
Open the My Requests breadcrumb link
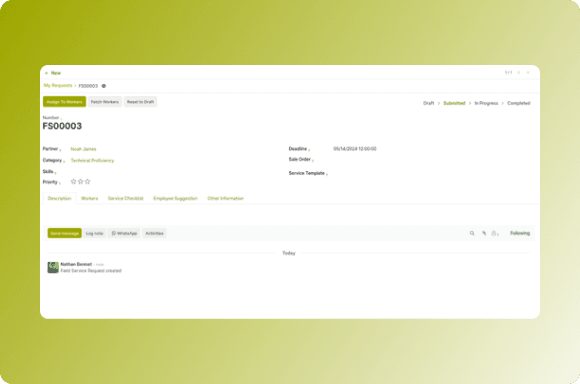[x=58, y=85]
